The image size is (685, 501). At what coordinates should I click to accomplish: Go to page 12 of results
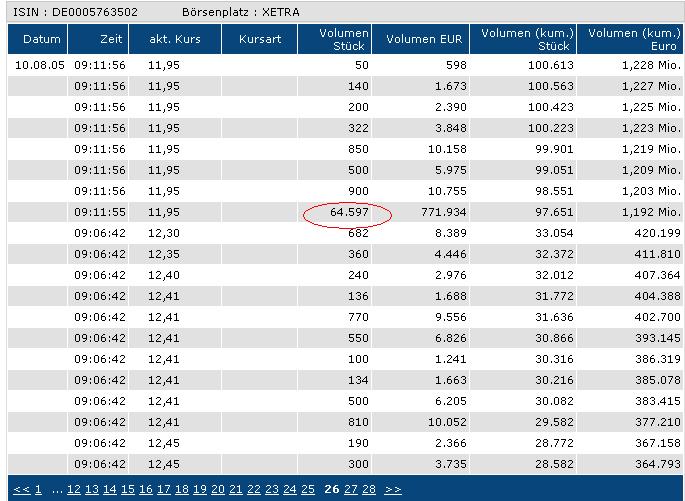(x=73, y=489)
